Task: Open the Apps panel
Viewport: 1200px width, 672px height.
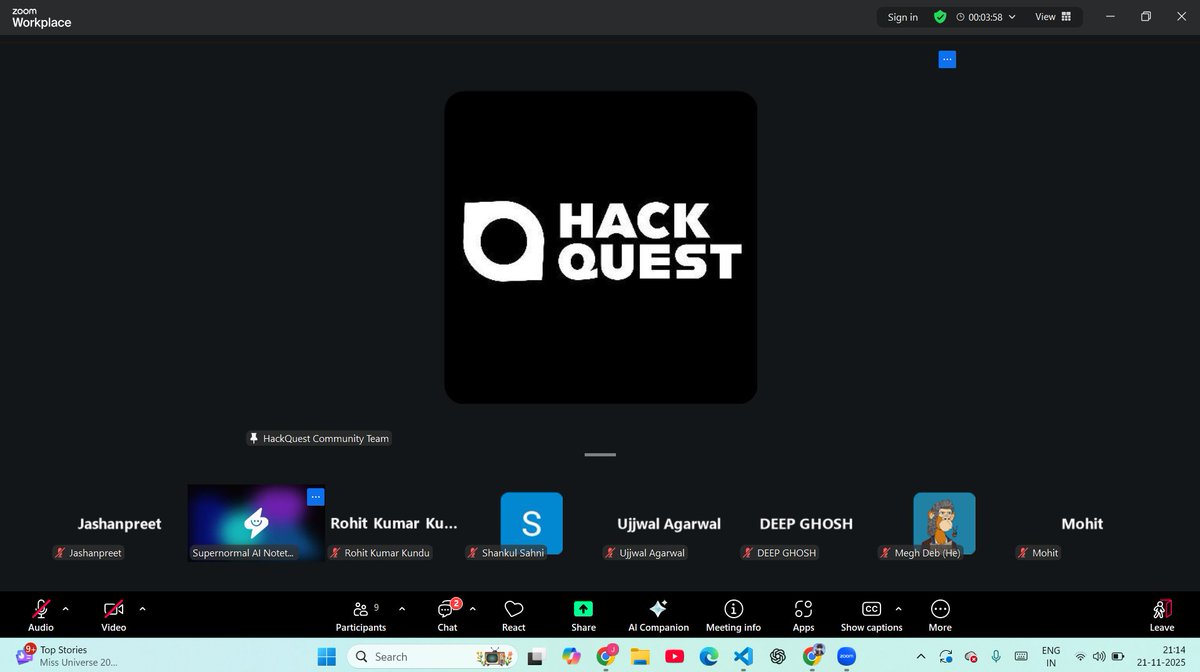Action: [803, 615]
